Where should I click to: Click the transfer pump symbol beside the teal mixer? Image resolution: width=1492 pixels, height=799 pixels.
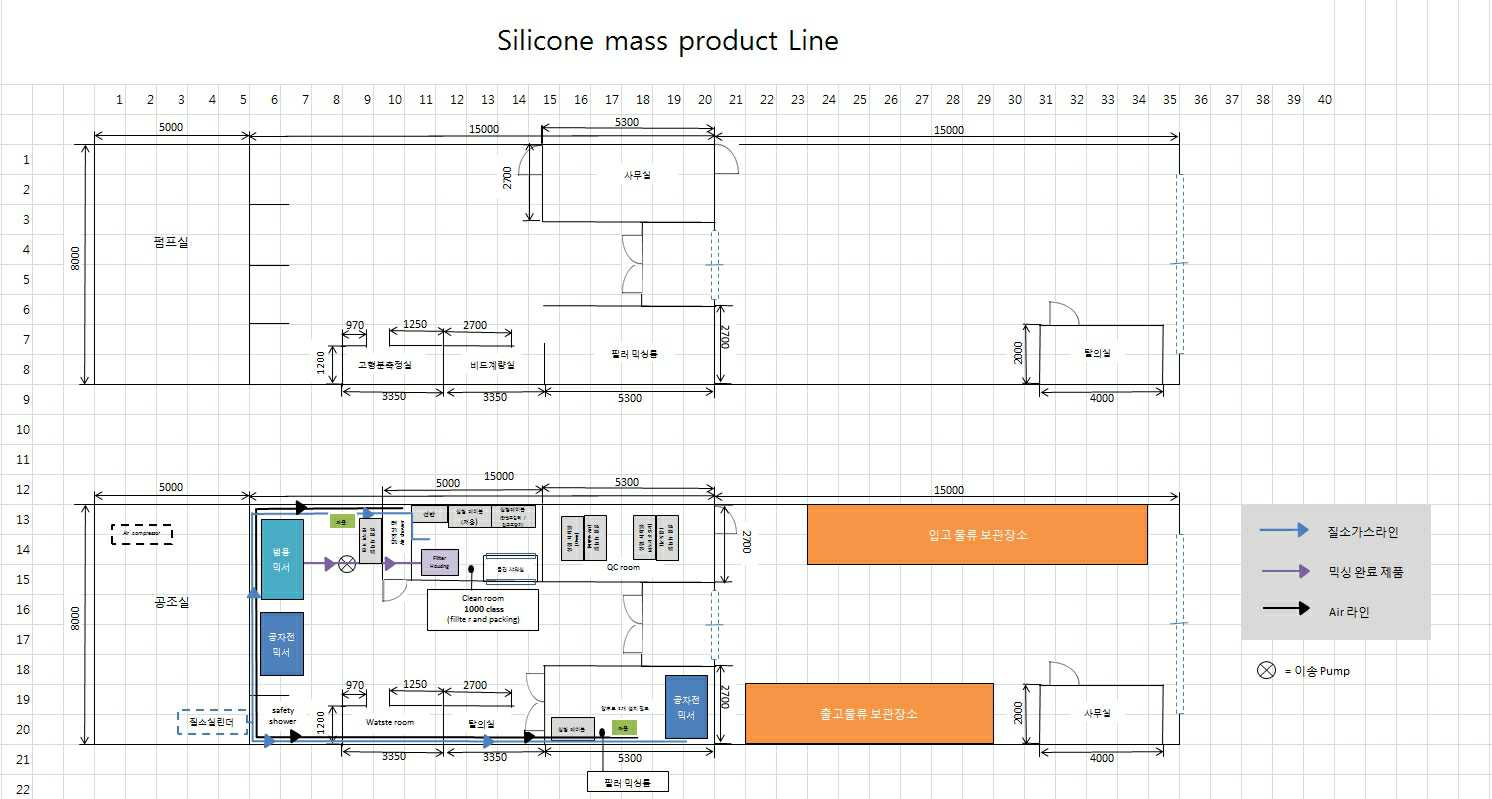click(x=347, y=564)
